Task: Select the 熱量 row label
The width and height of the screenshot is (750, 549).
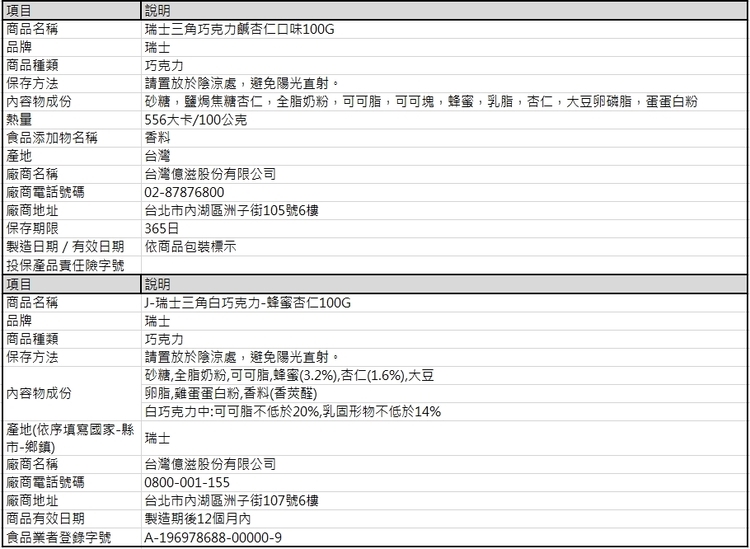Action: 21,120
